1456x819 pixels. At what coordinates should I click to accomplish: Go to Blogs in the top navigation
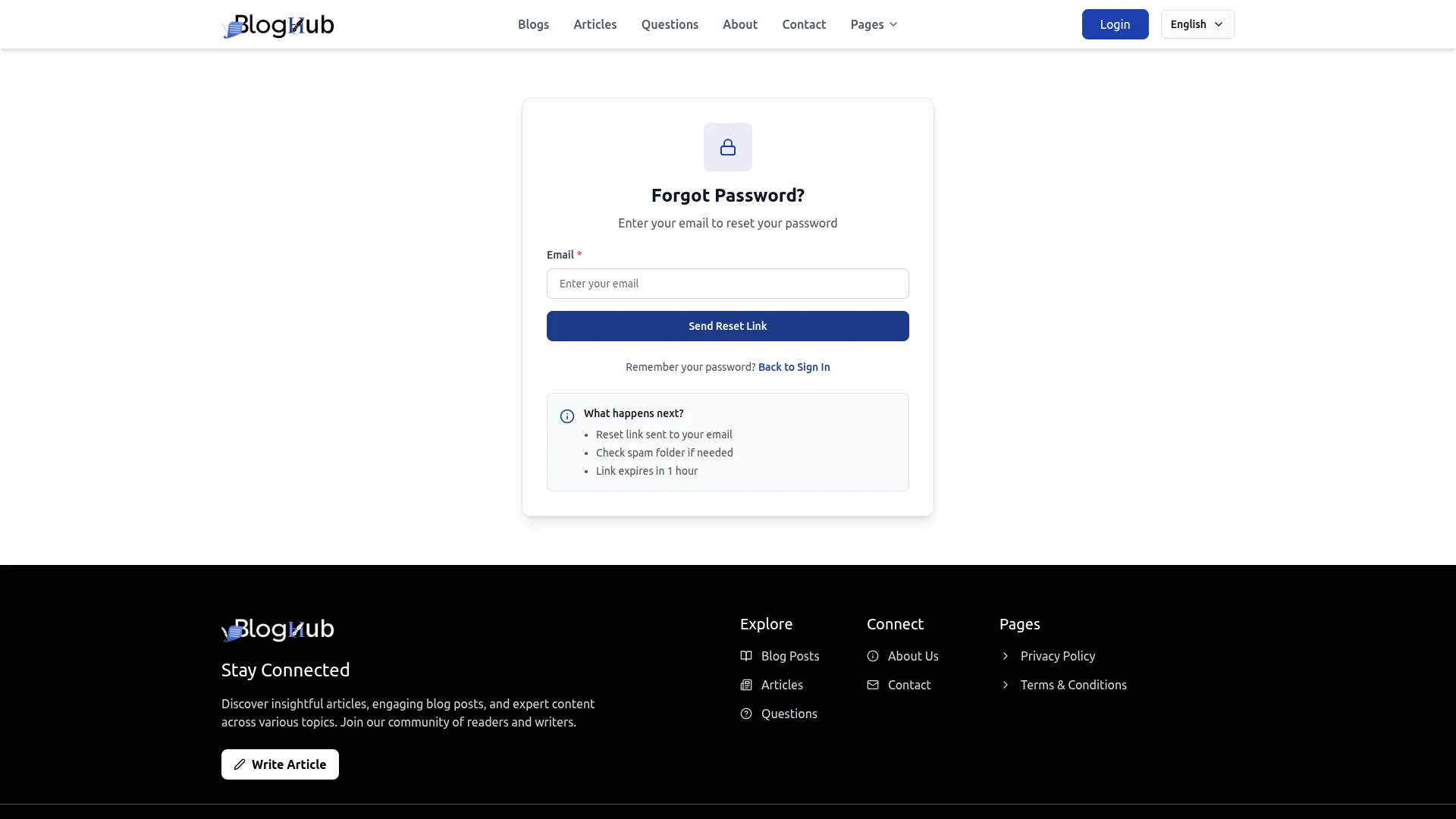[x=533, y=24]
